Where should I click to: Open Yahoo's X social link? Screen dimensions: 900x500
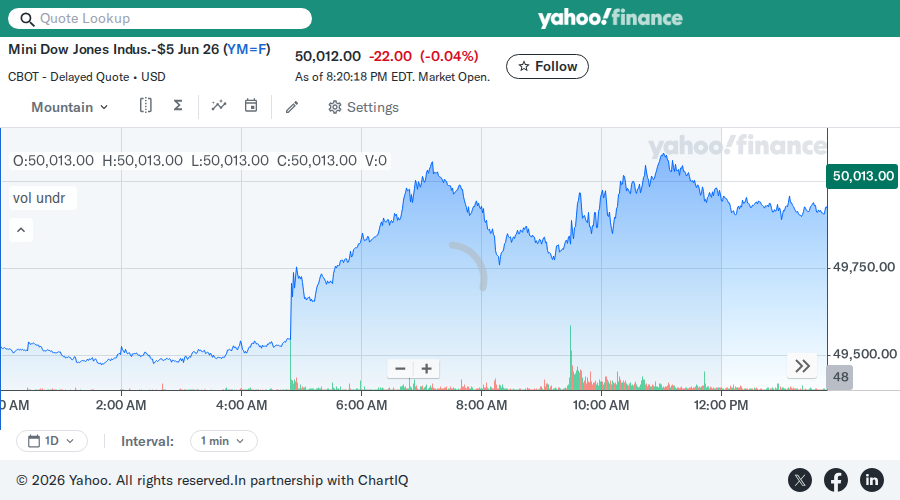pos(800,480)
